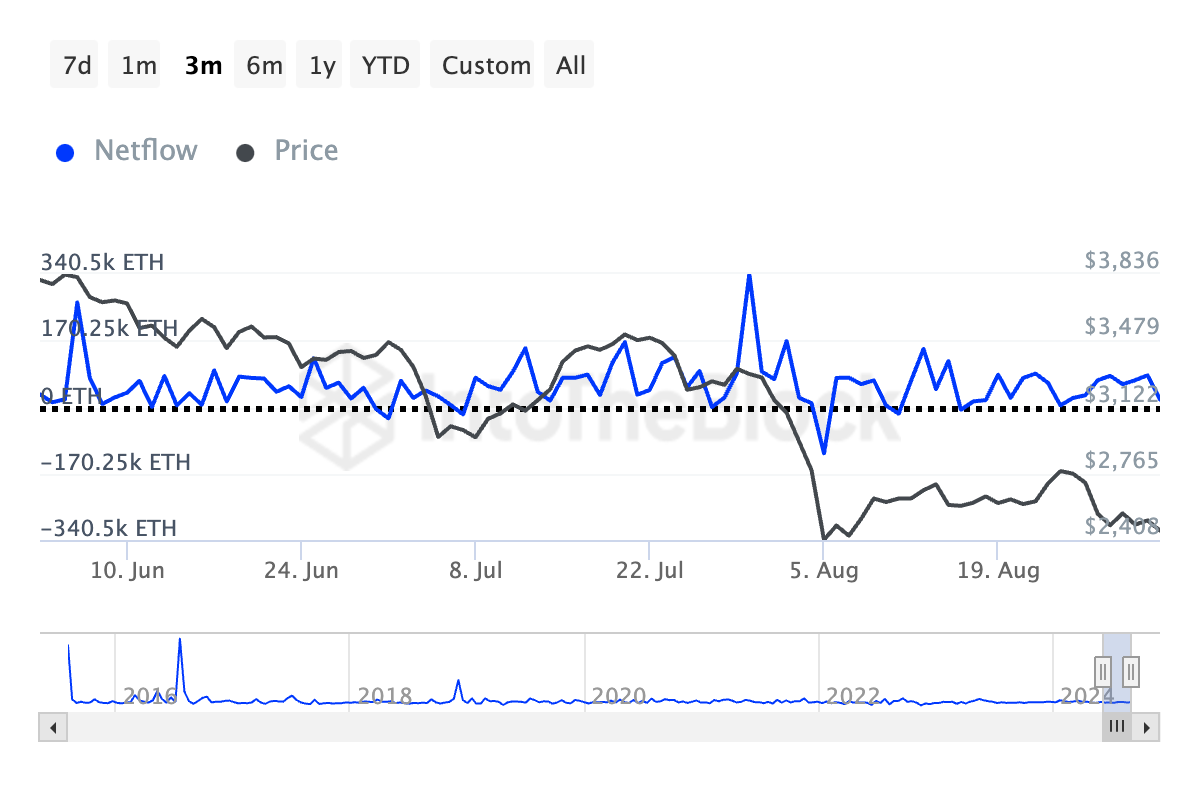
Task: Click the dark Price legend dot
Action: 245,150
